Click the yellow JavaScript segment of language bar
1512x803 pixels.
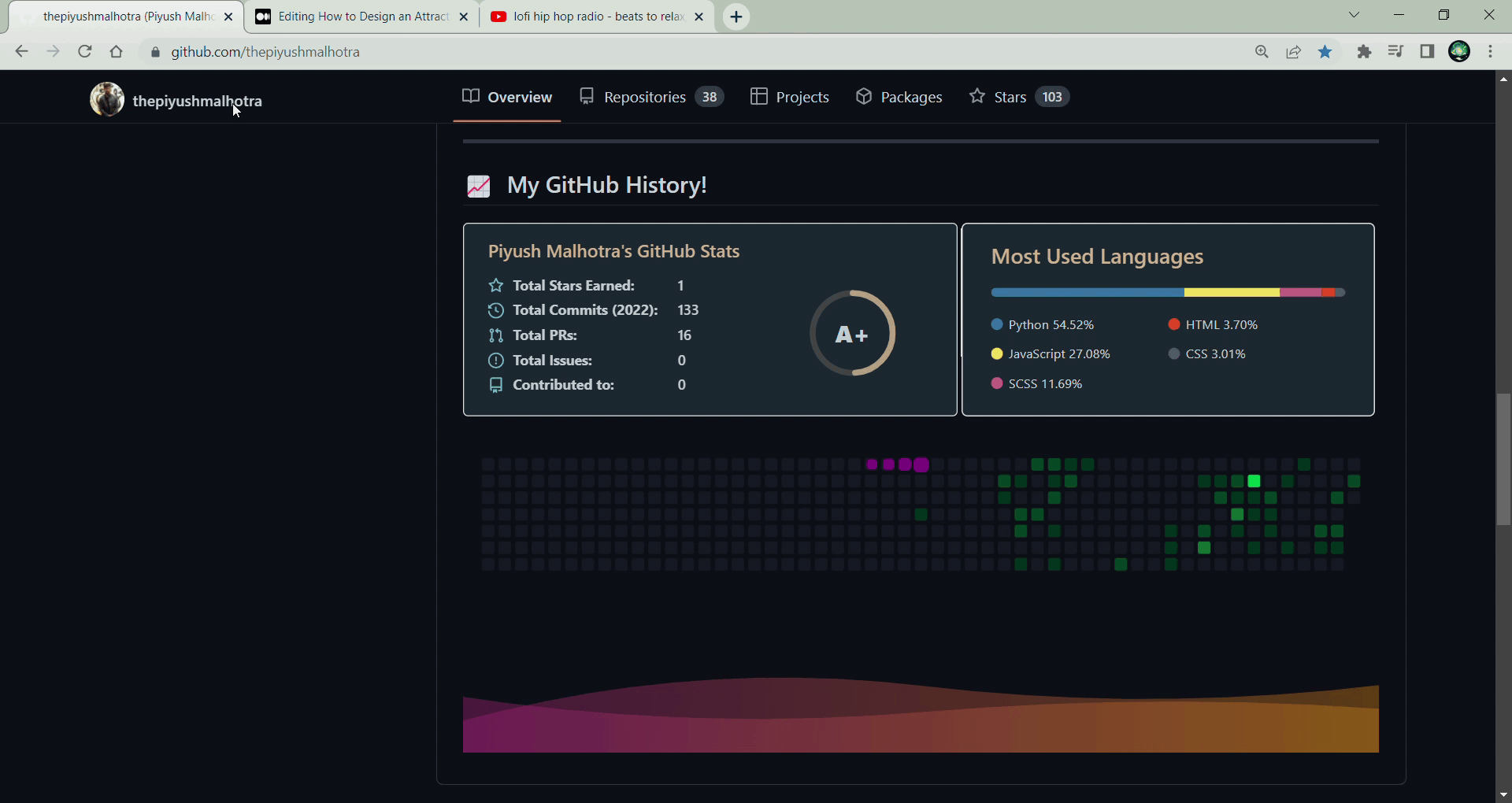pos(1232,292)
